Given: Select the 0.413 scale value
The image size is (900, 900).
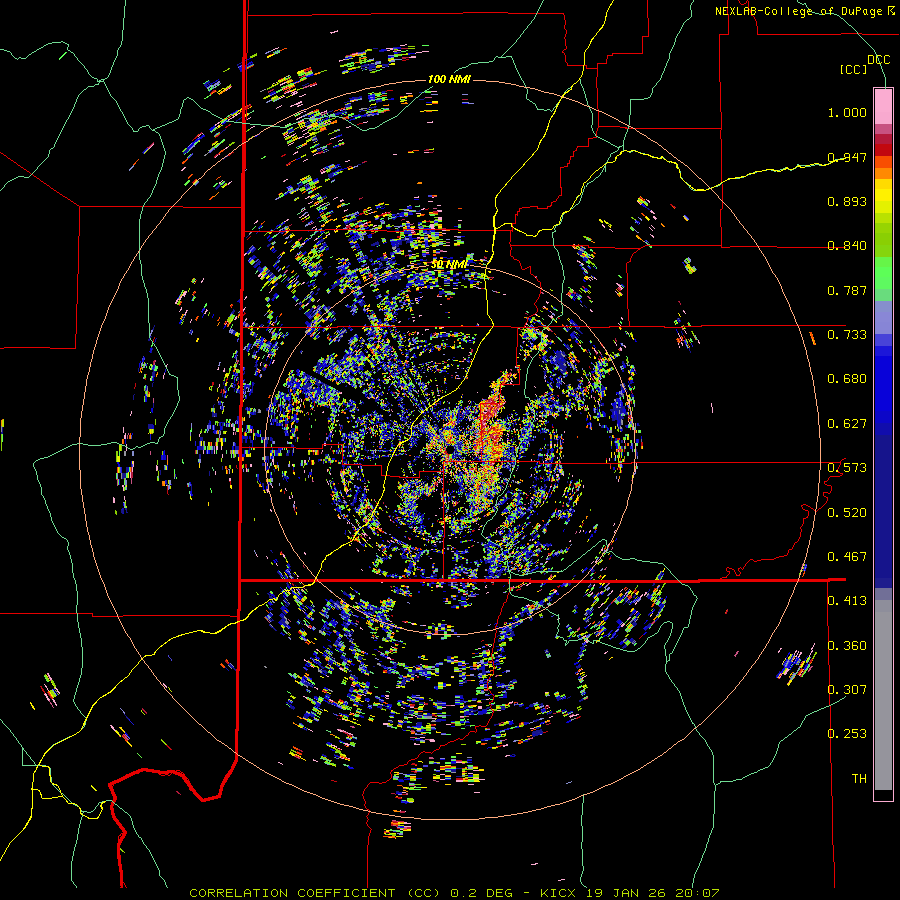Looking at the screenshot, I should click(847, 601).
